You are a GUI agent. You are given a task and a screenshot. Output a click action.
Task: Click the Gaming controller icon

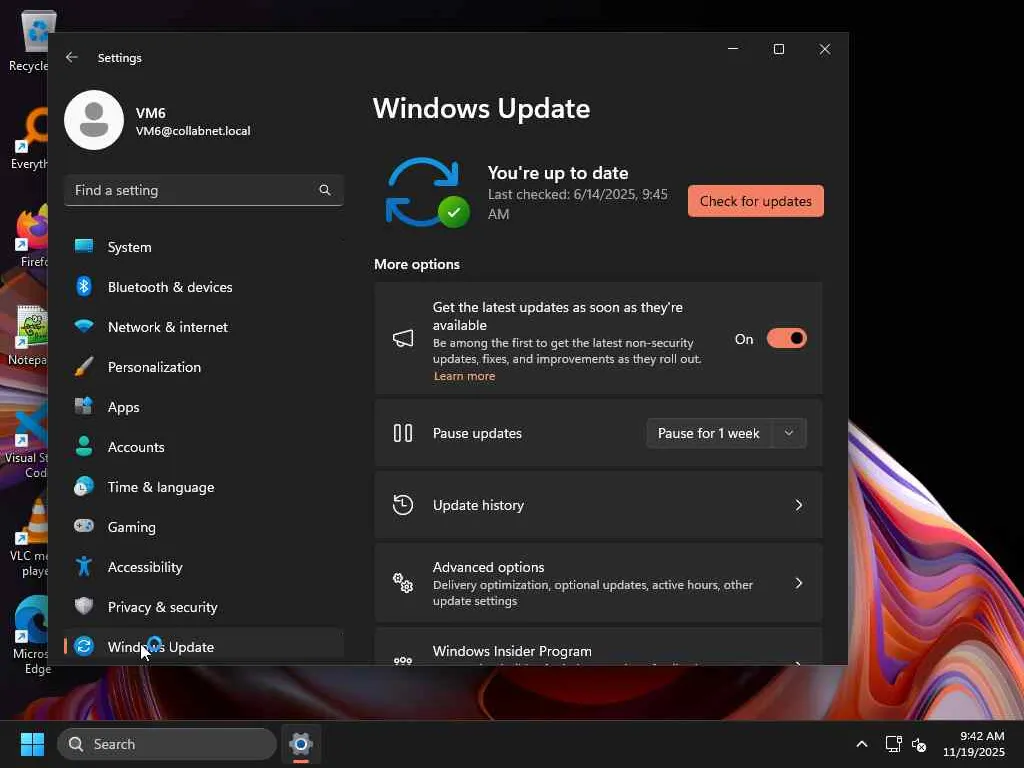tap(84, 526)
